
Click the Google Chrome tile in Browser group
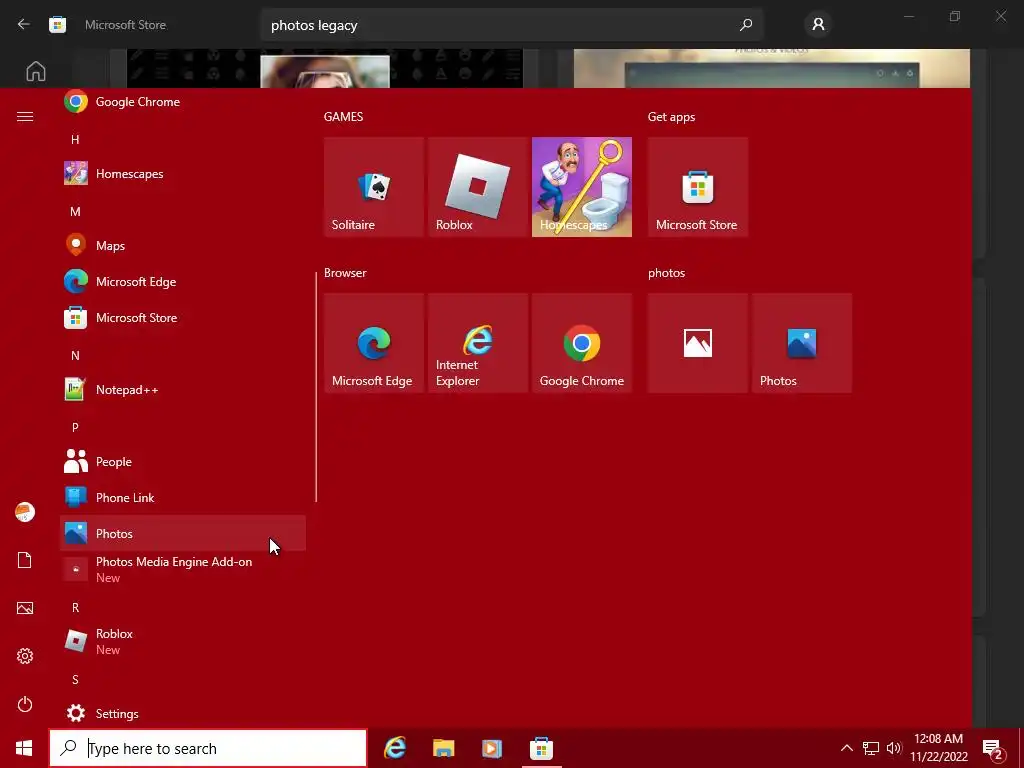coord(582,343)
